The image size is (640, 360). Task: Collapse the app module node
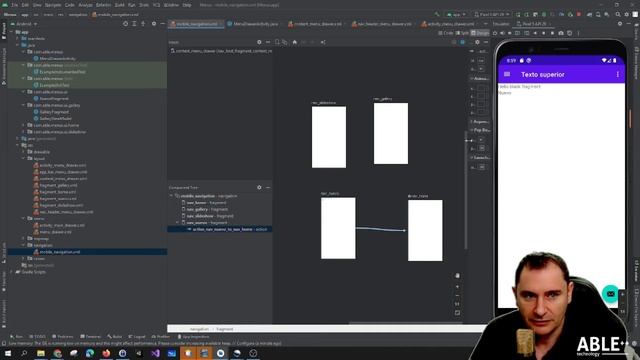coord(12,32)
